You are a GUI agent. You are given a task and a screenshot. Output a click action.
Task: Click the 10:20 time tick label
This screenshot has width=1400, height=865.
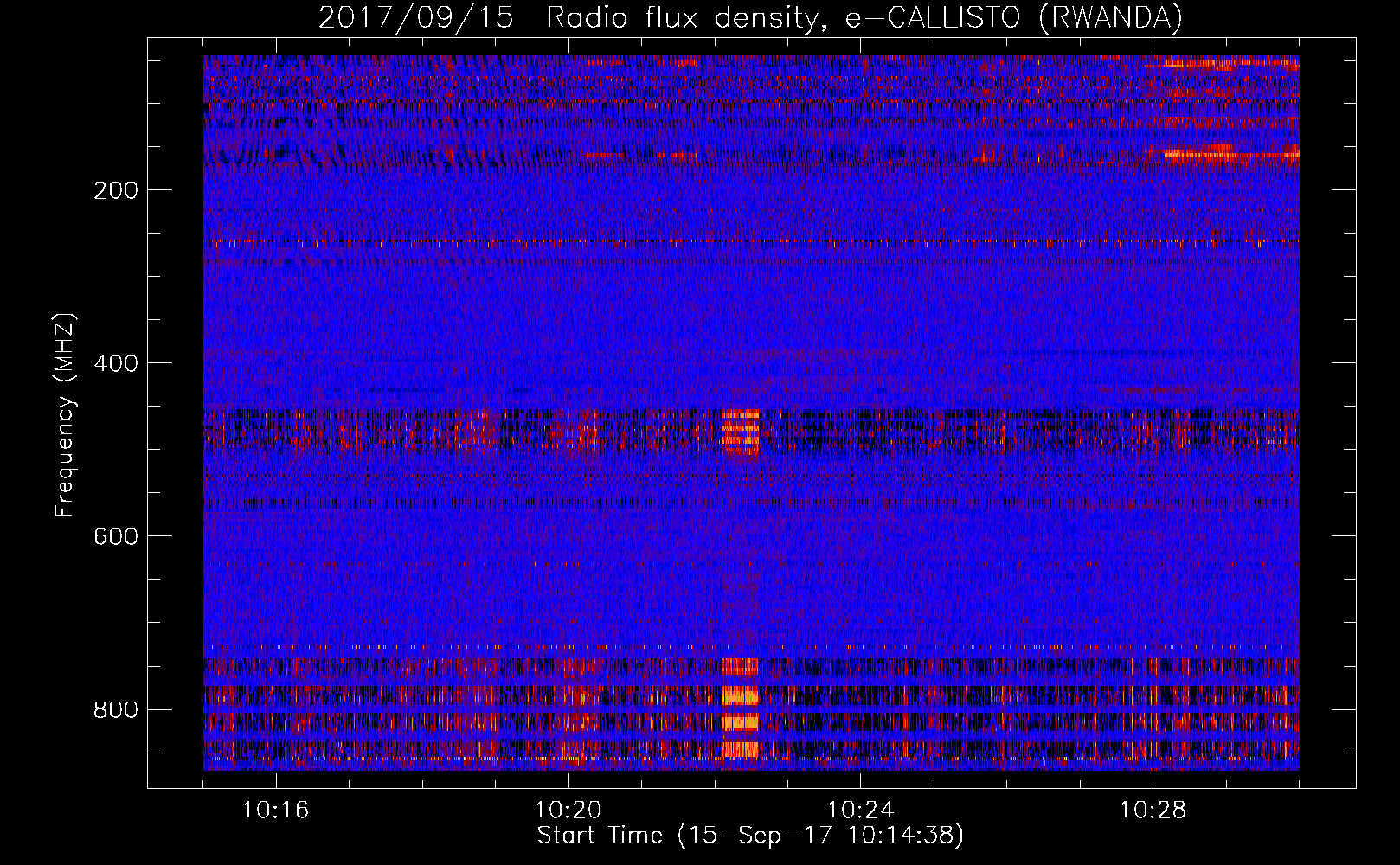pyautogui.click(x=568, y=811)
